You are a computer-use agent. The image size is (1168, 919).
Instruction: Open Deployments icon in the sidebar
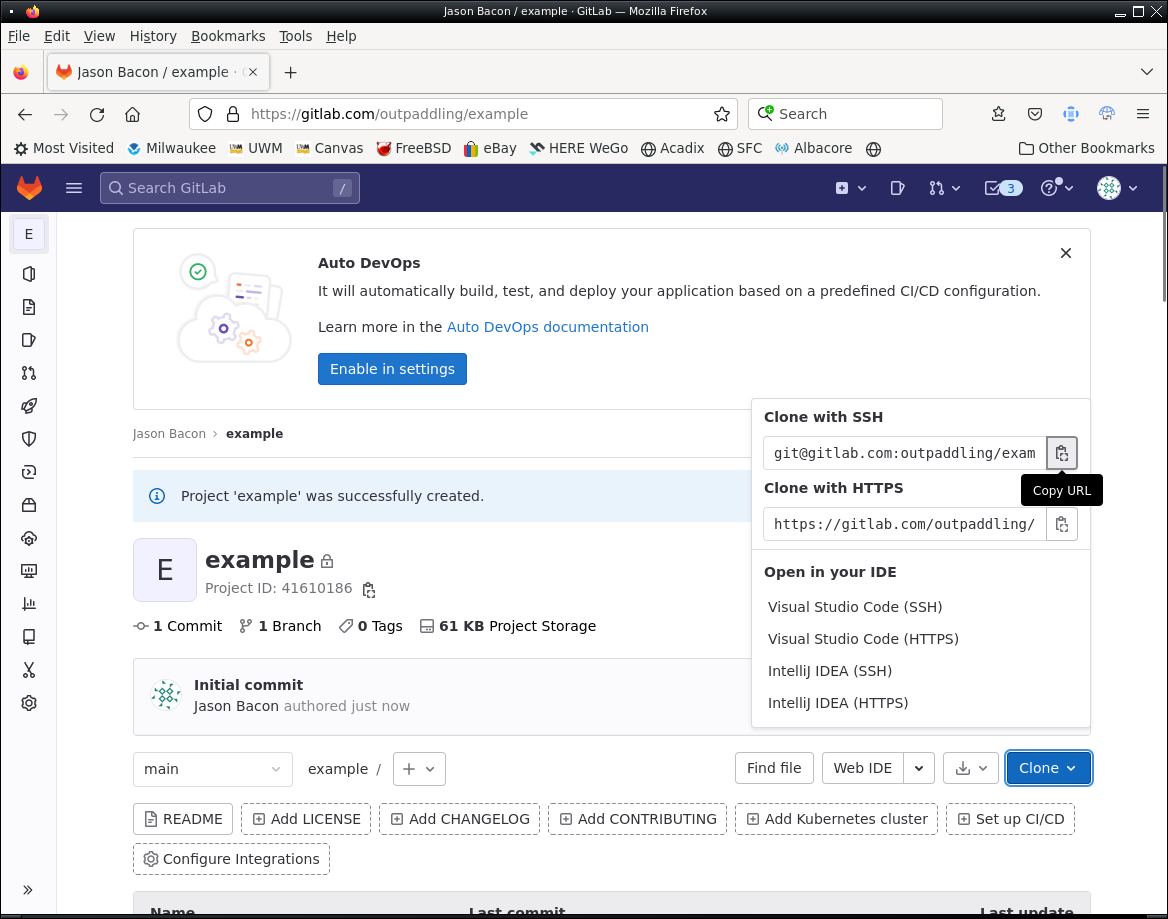click(29, 472)
